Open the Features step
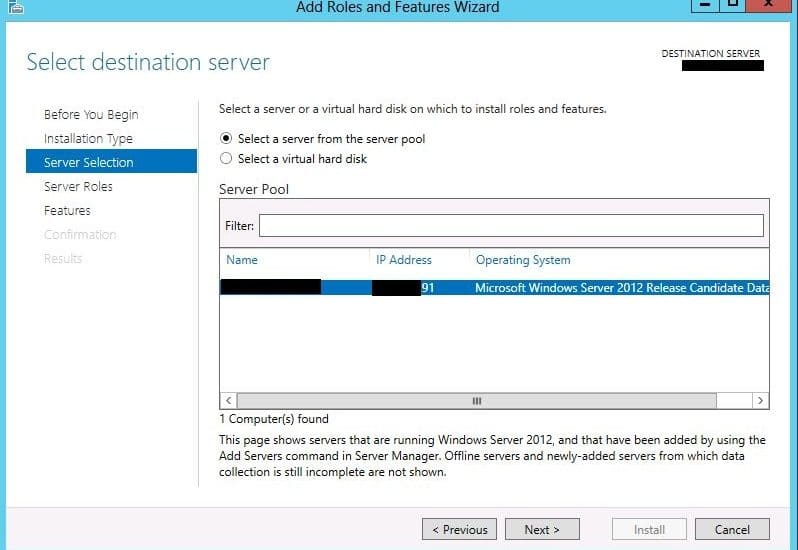The height and width of the screenshot is (550, 798). coord(67,210)
